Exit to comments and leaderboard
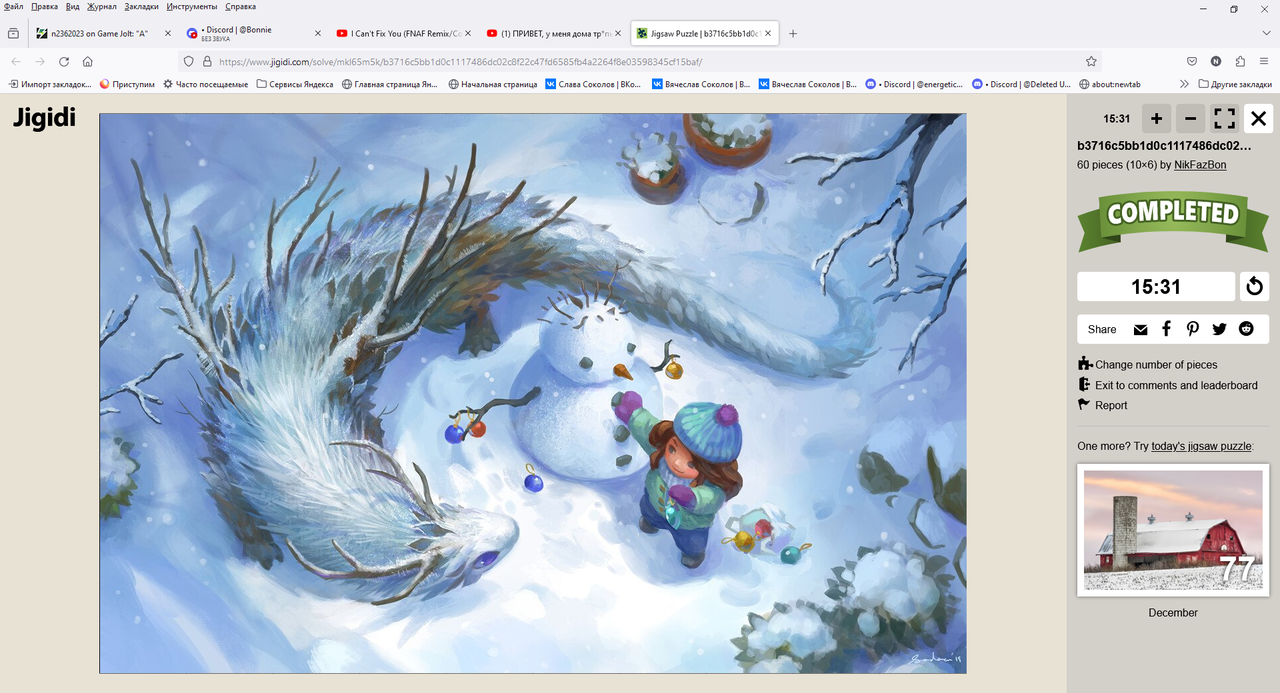This screenshot has width=1280, height=693. [1167, 385]
